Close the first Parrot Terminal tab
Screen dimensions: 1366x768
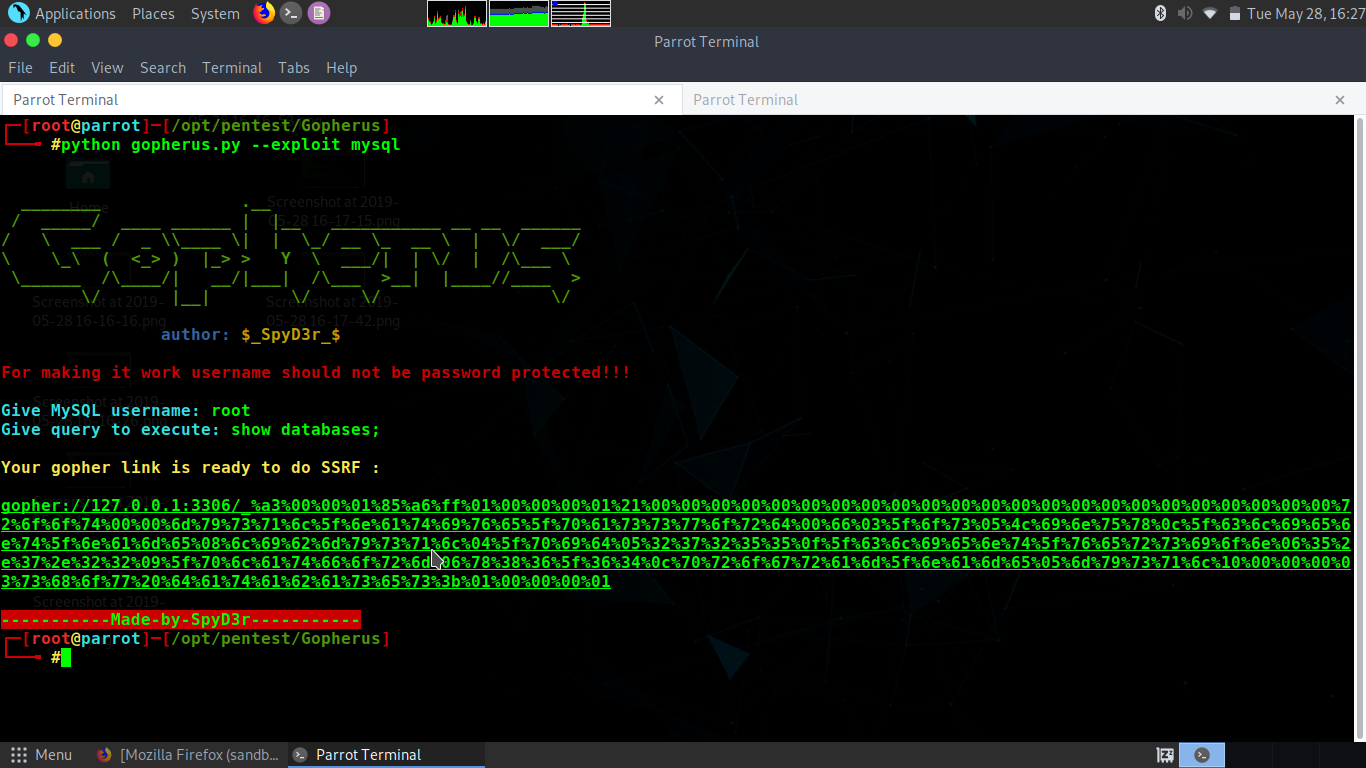click(659, 100)
